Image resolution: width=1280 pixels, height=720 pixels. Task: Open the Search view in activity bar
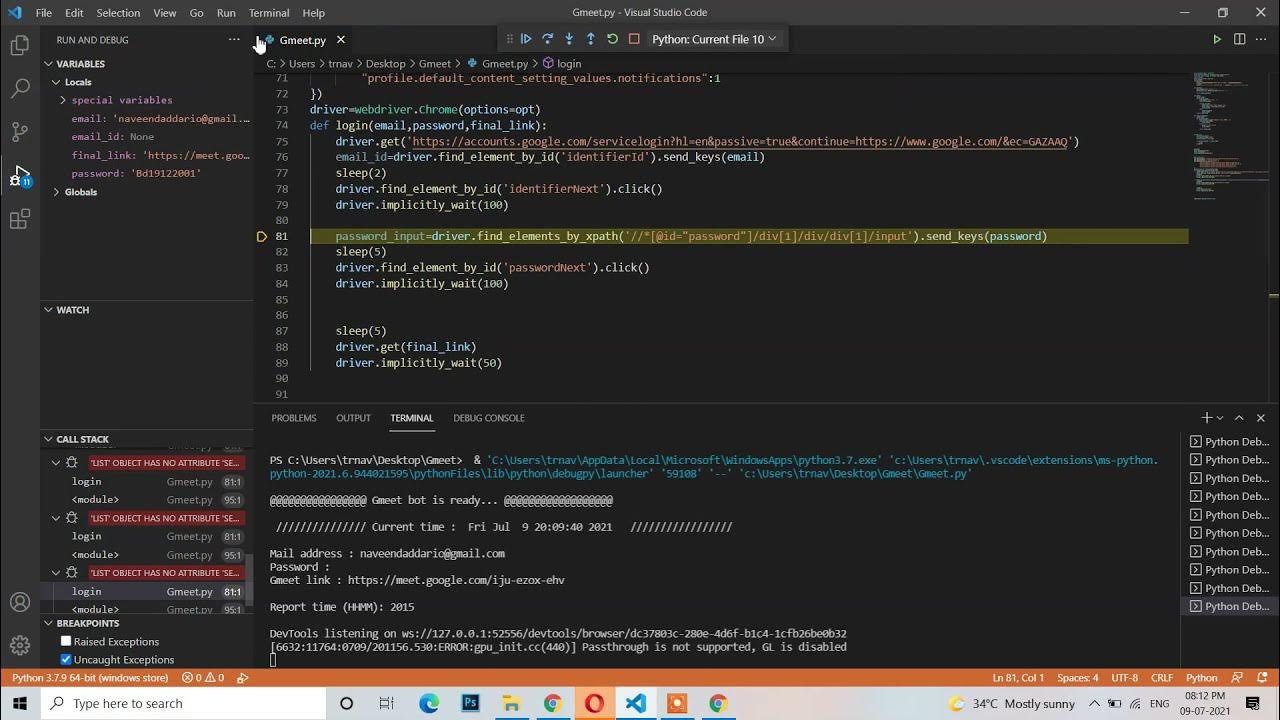coord(19,88)
